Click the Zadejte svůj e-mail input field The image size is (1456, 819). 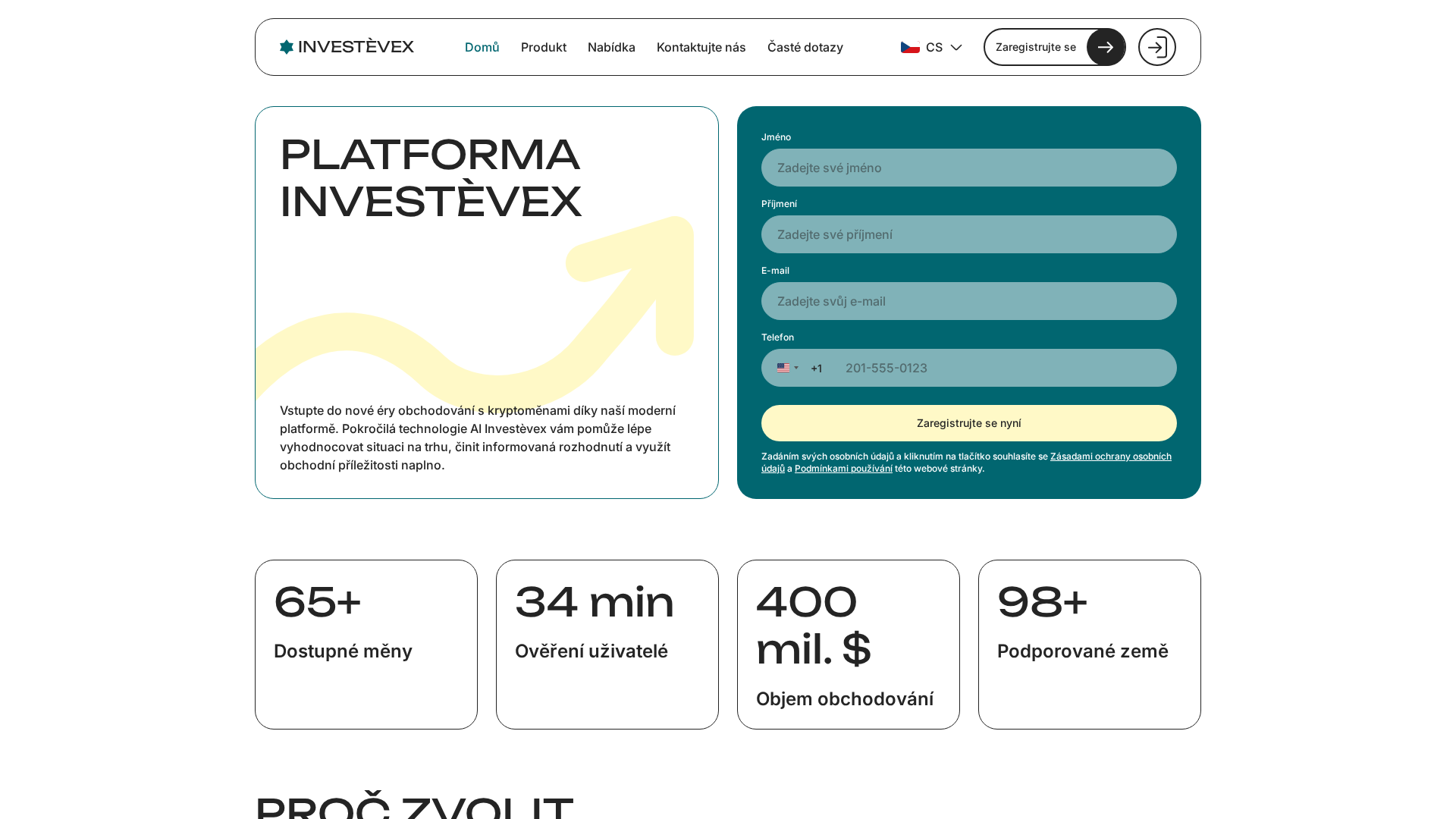tap(968, 301)
